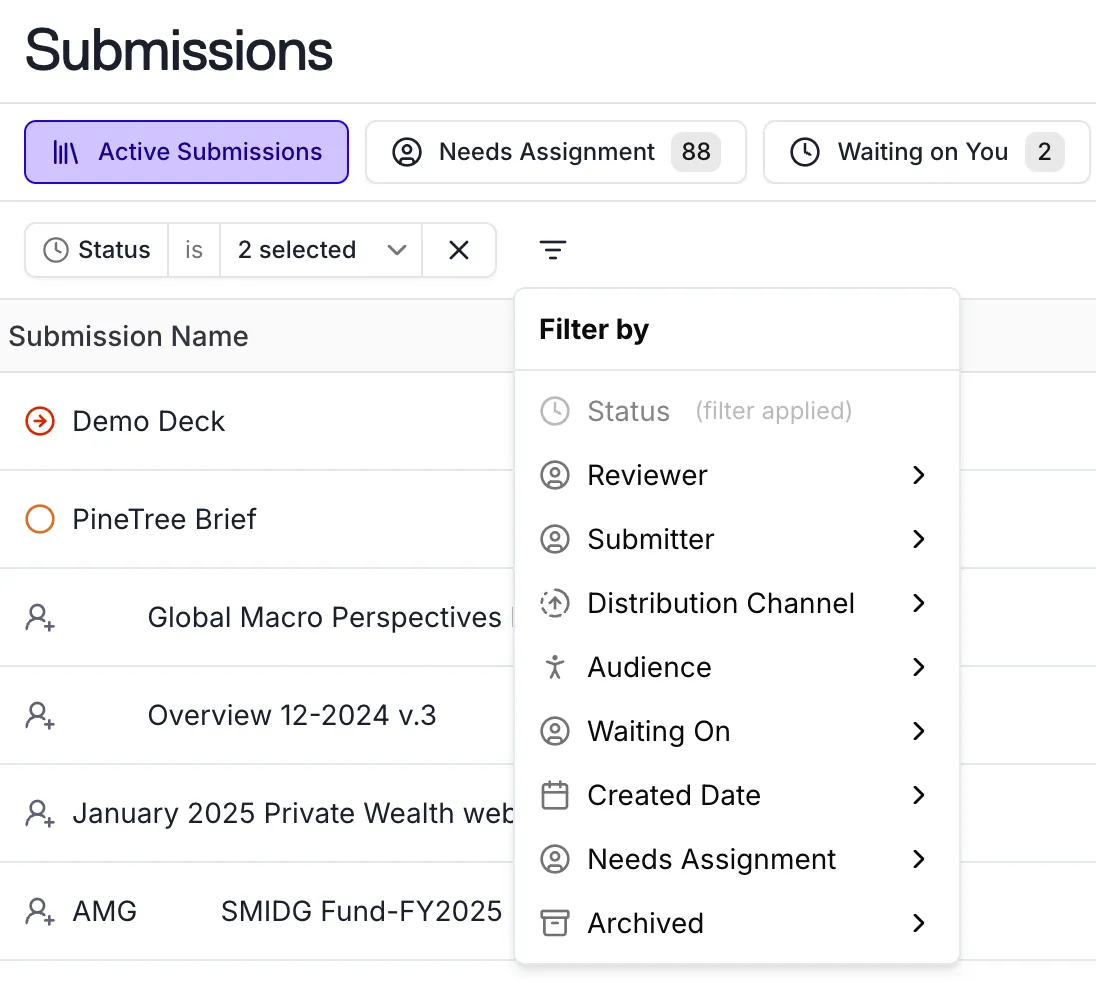Remove the Status filter with X
Image resolution: width=1096 pixels, height=982 pixels.
pos(459,250)
